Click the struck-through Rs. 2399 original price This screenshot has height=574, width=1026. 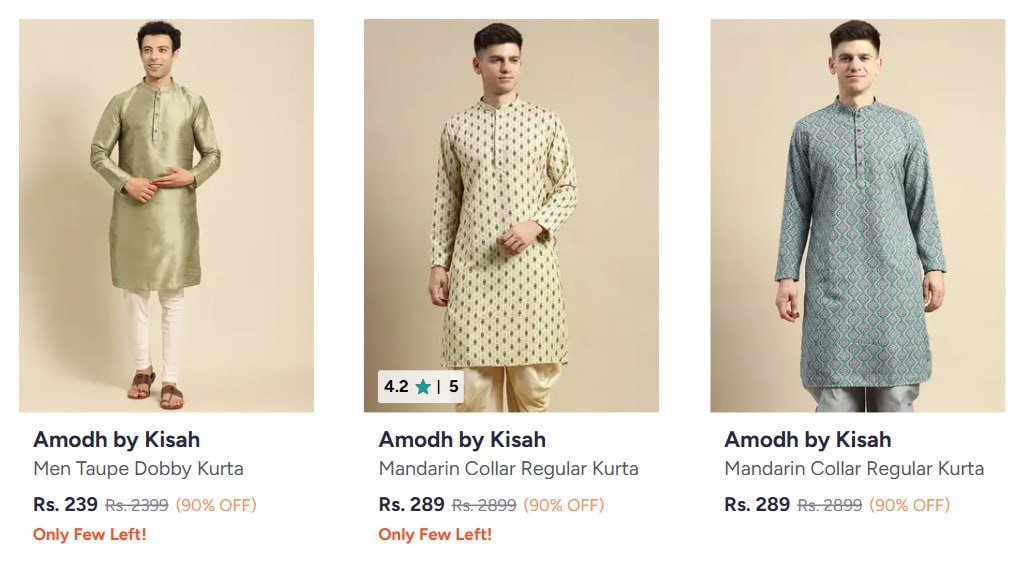137,505
